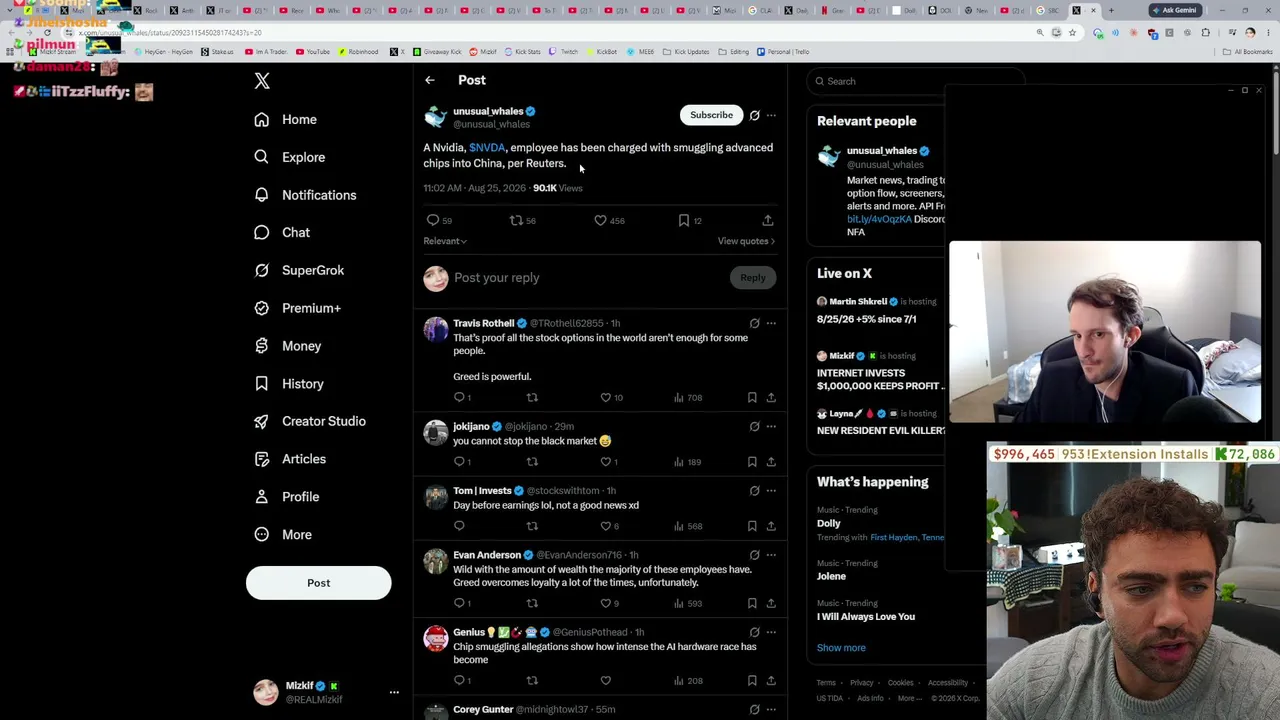Open the Twitch bookmark
Screen dimensions: 1280x720
point(564,52)
